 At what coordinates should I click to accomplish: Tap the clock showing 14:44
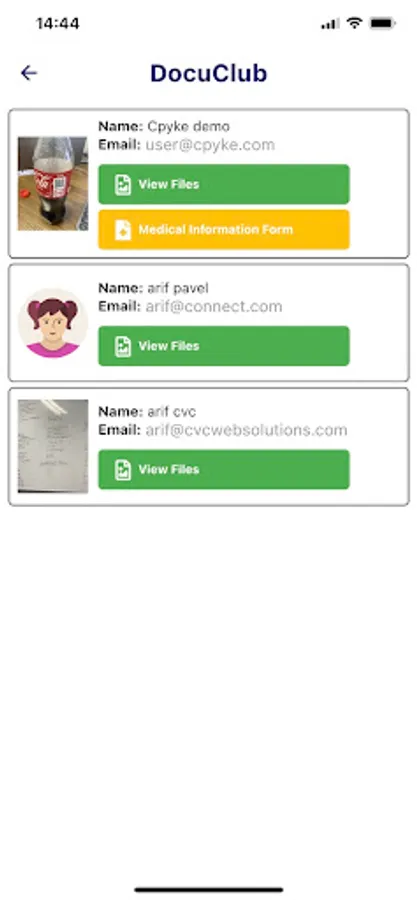[x=57, y=24]
